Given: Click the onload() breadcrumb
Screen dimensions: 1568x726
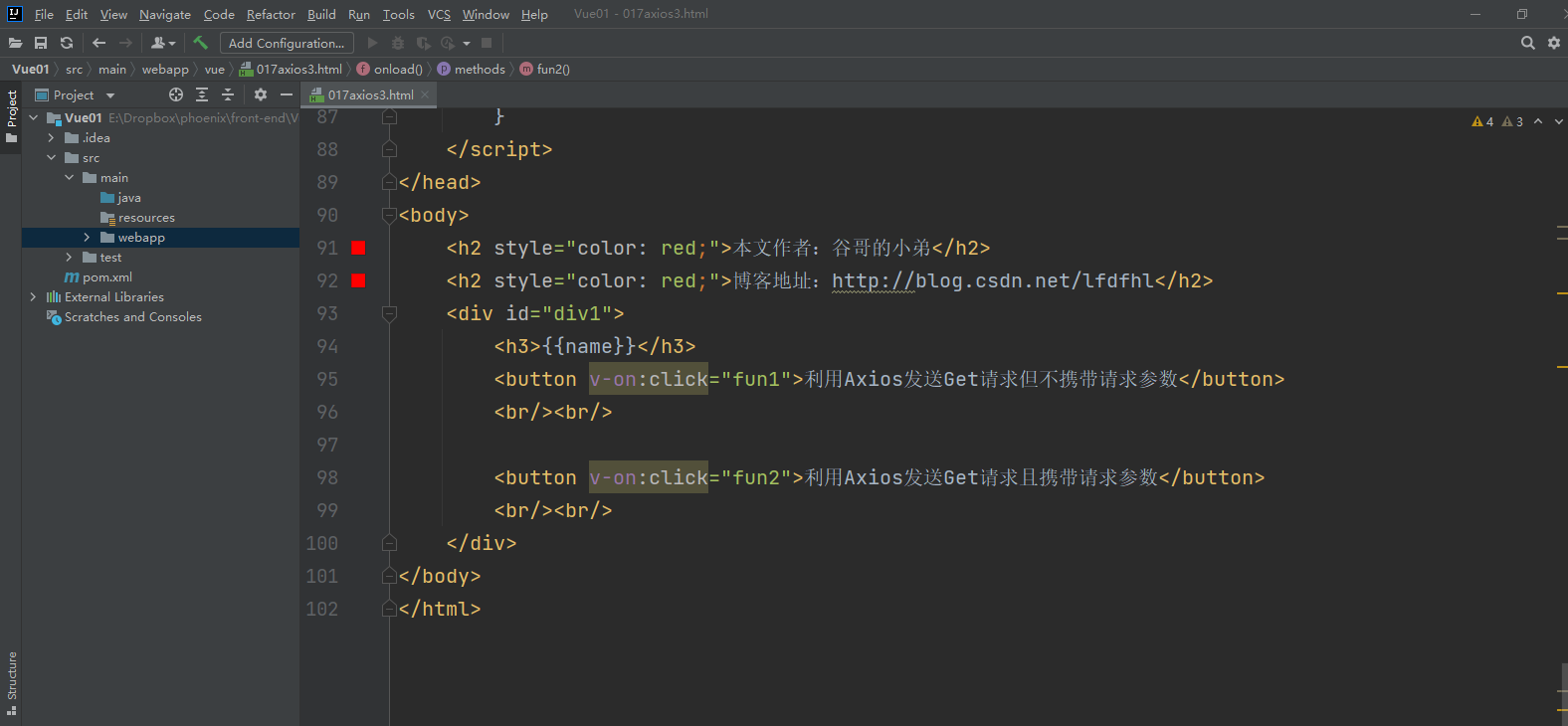Looking at the screenshot, I should tap(389, 69).
